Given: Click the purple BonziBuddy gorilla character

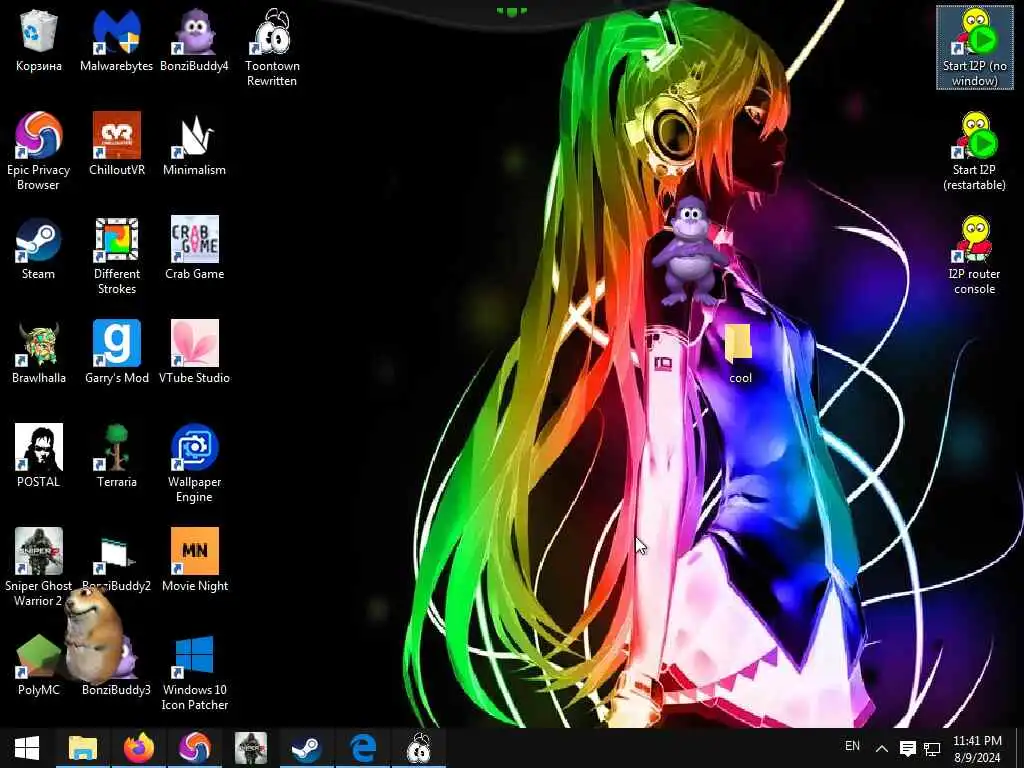Looking at the screenshot, I should (690, 251).
